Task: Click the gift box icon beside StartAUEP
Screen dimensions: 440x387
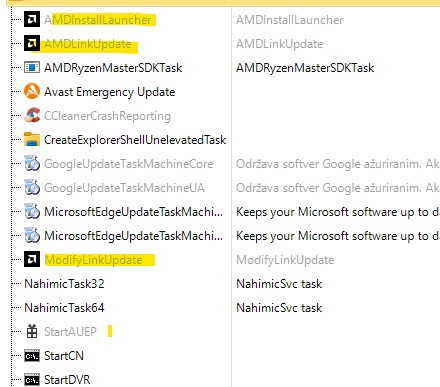Action: (32, 332)
